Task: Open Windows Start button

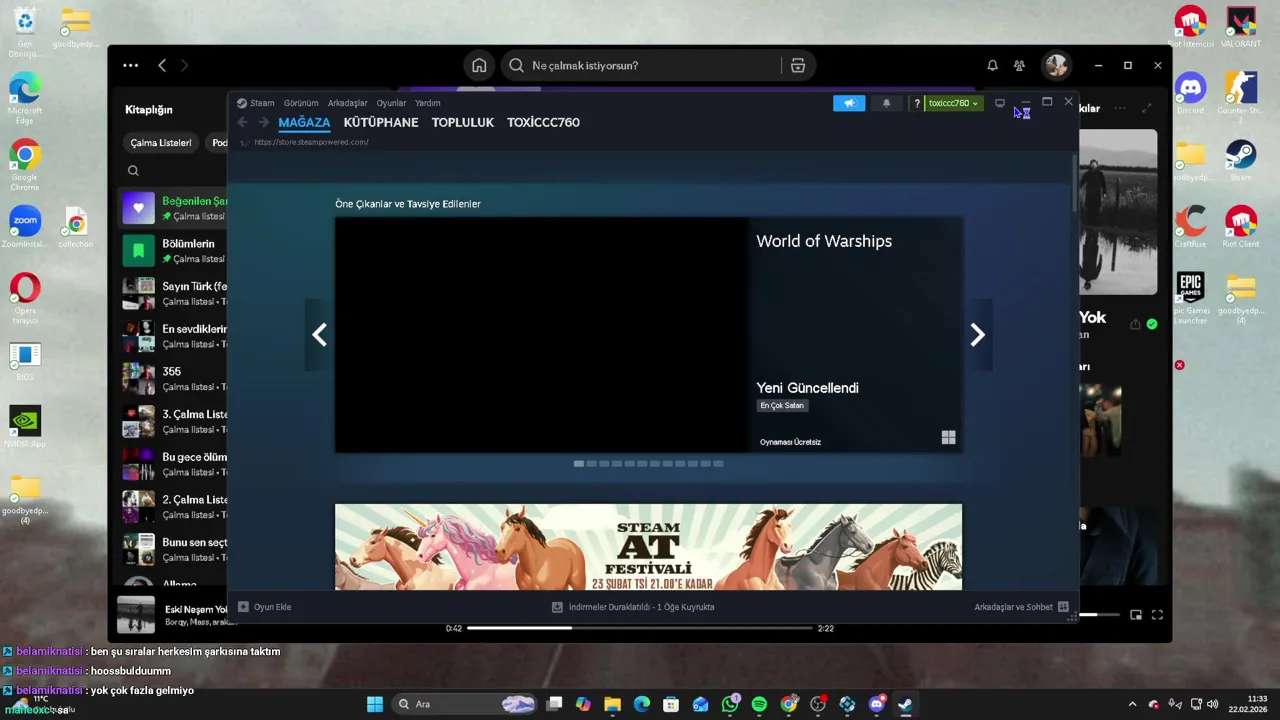Action: (x=375, y=704)
